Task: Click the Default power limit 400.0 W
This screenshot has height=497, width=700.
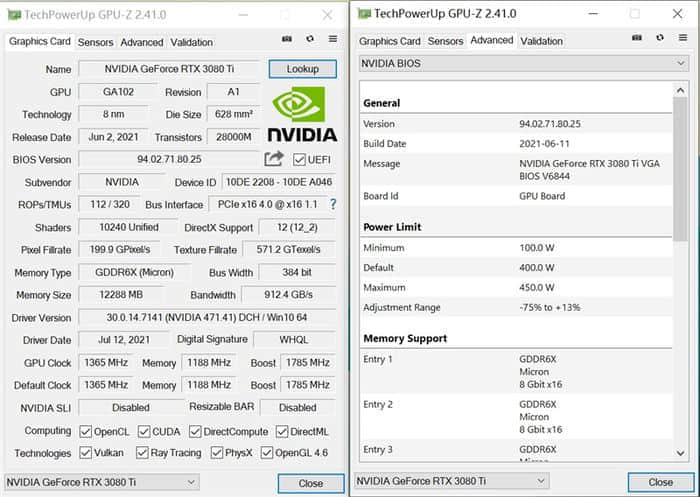Action: (x=537, y=268)
